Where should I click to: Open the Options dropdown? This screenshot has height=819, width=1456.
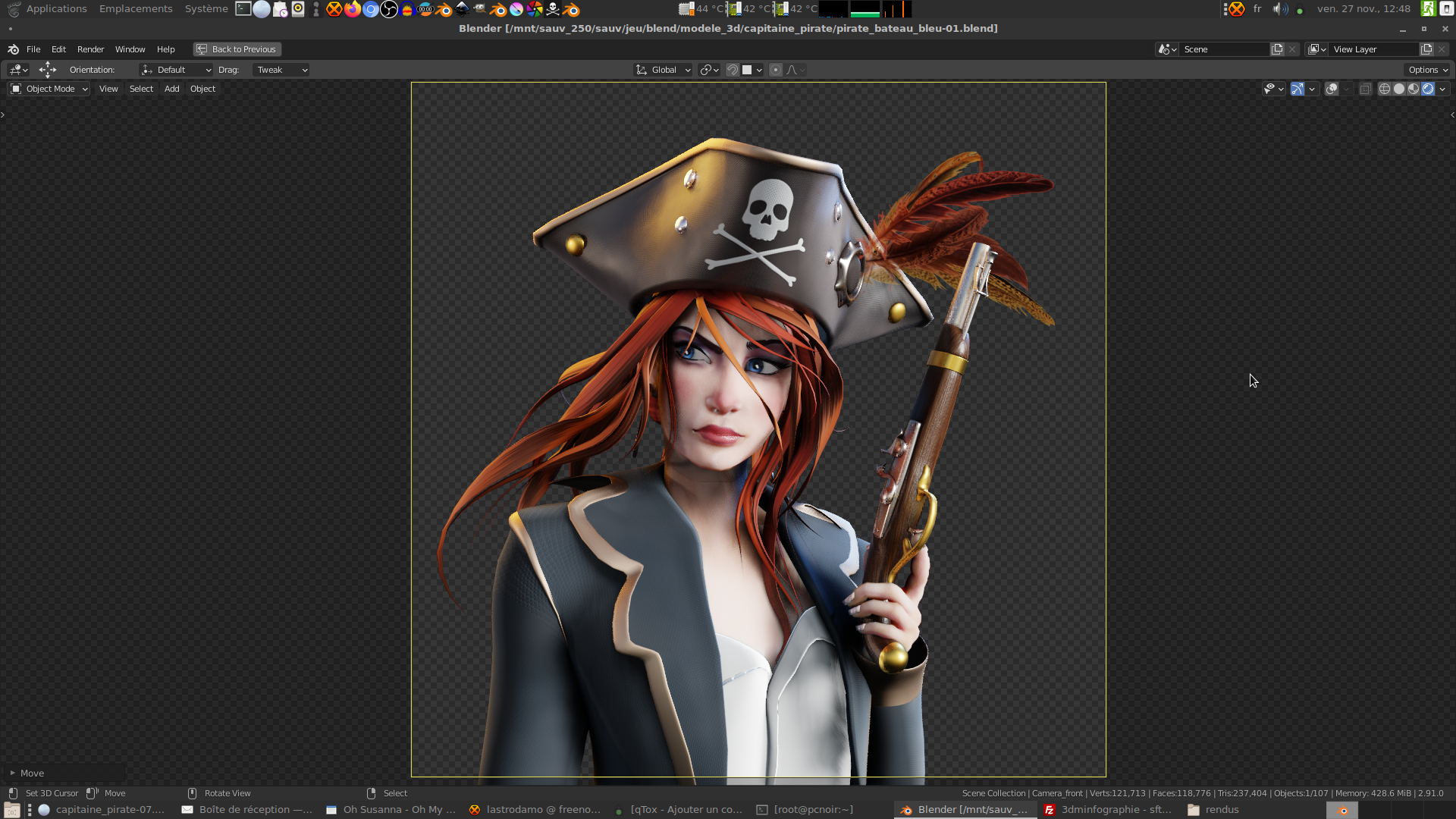(x=1428, y=70)
